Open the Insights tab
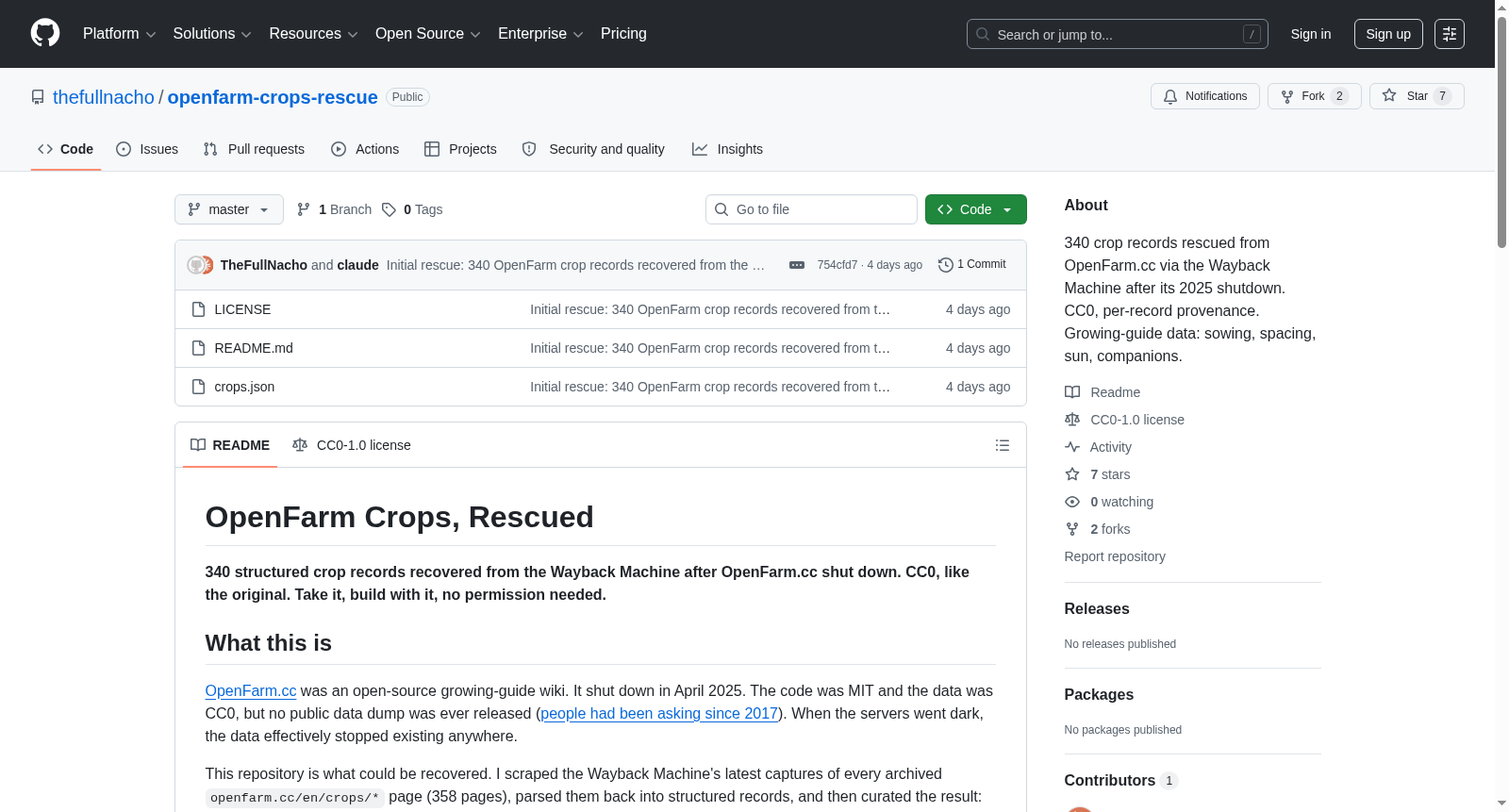The image size is (1509, 812). pyautogui.click(x=727, y=149)
